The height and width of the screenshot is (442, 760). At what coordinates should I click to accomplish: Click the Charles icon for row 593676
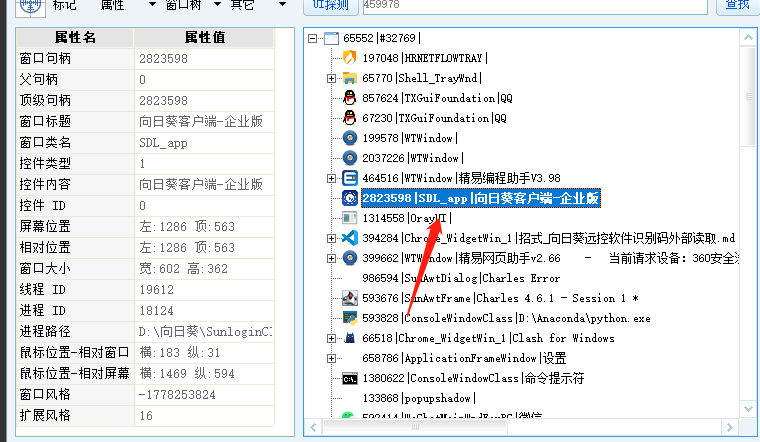[x=349, y=298]
